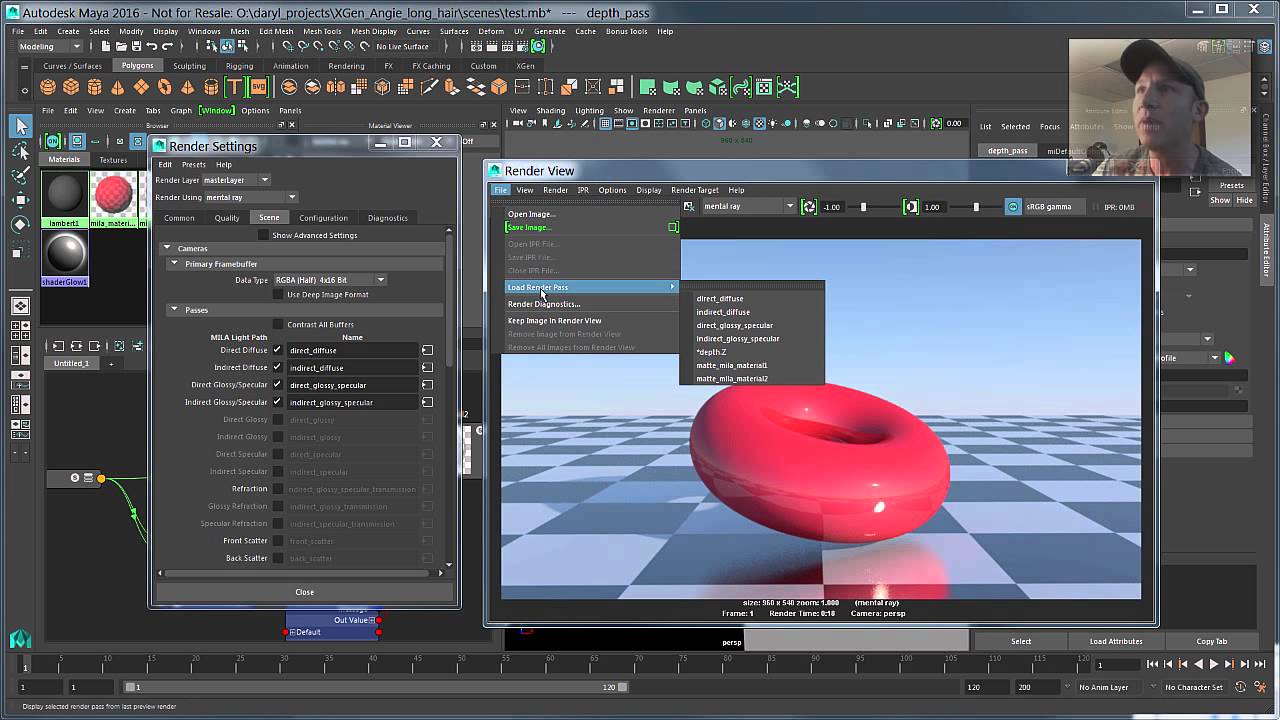Toggle color management icon beside sRGB gamma
Screen dimensions: 1280x720
[1013, 207]
